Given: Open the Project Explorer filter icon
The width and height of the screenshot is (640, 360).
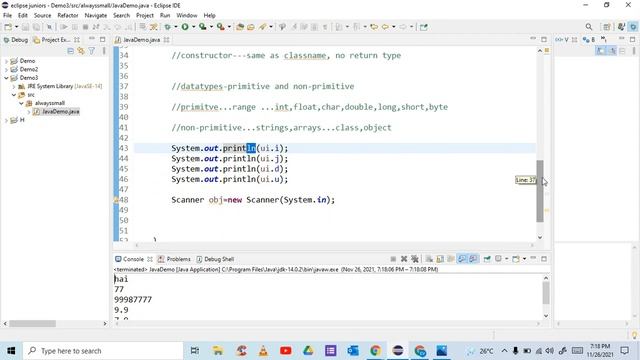Looking at the screenshot, I should pos(92,51).
